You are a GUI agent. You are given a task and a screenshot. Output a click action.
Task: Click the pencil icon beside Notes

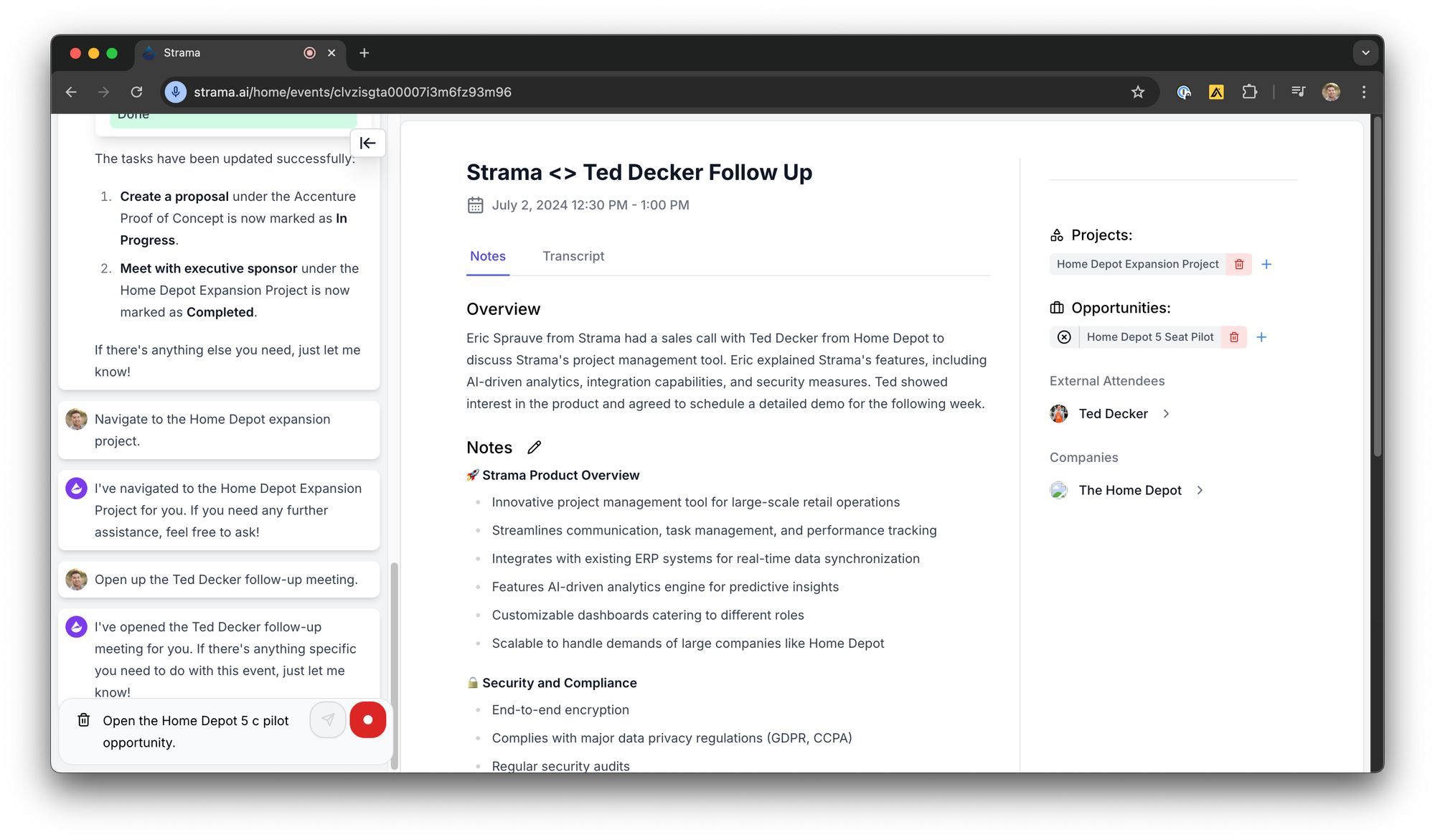pos(535,448)
